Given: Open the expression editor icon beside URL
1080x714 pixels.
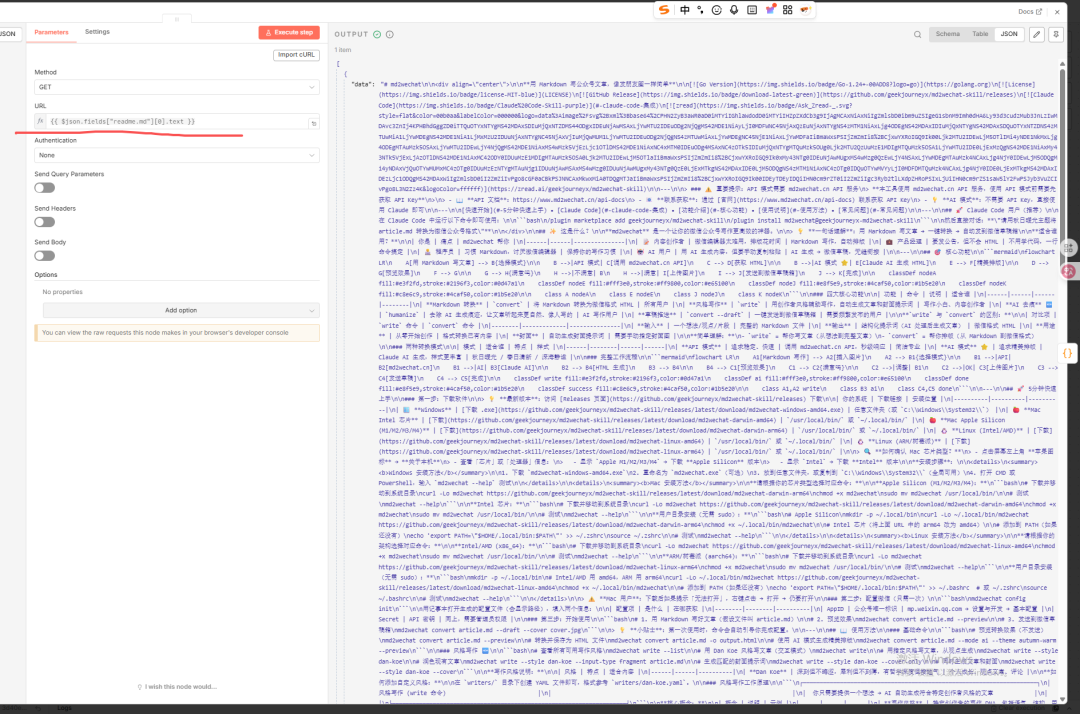Looking at the screenshot, I should click(314, 123).
